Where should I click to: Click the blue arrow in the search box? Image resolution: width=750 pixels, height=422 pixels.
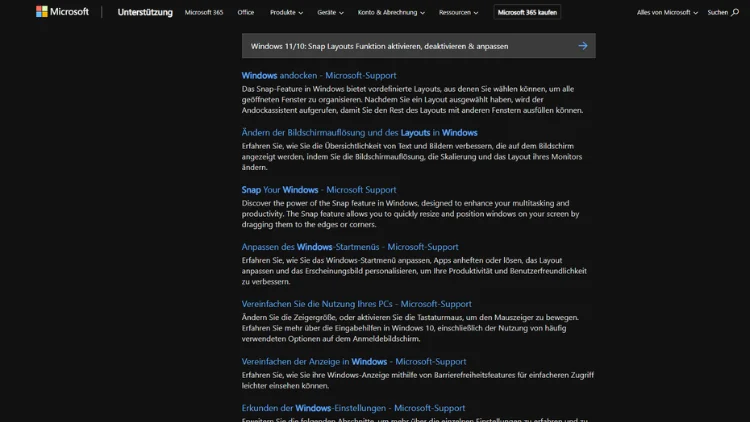pos(583,46)
